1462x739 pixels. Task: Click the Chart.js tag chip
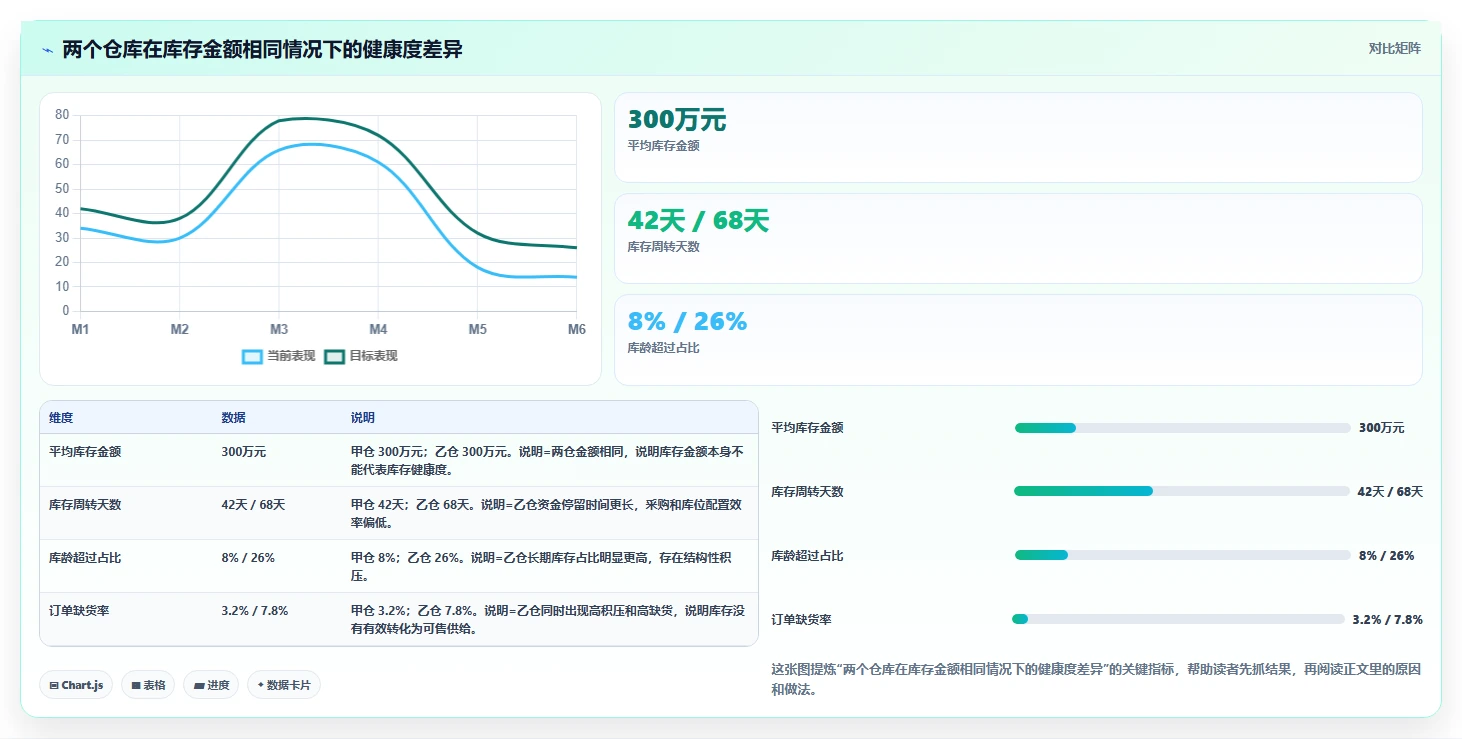tap(76, 685)
